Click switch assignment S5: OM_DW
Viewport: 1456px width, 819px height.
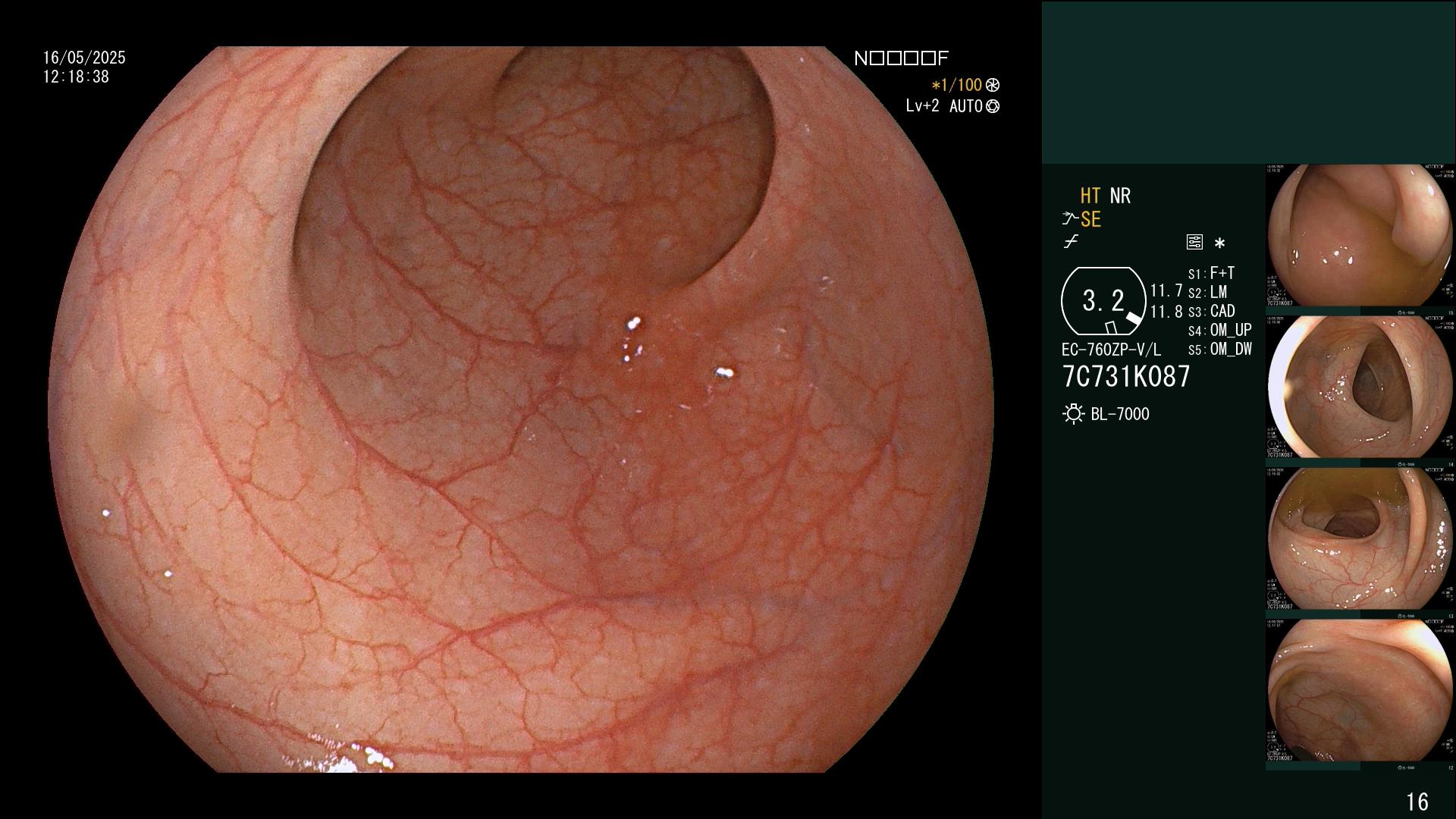(x=1219, y=349)
